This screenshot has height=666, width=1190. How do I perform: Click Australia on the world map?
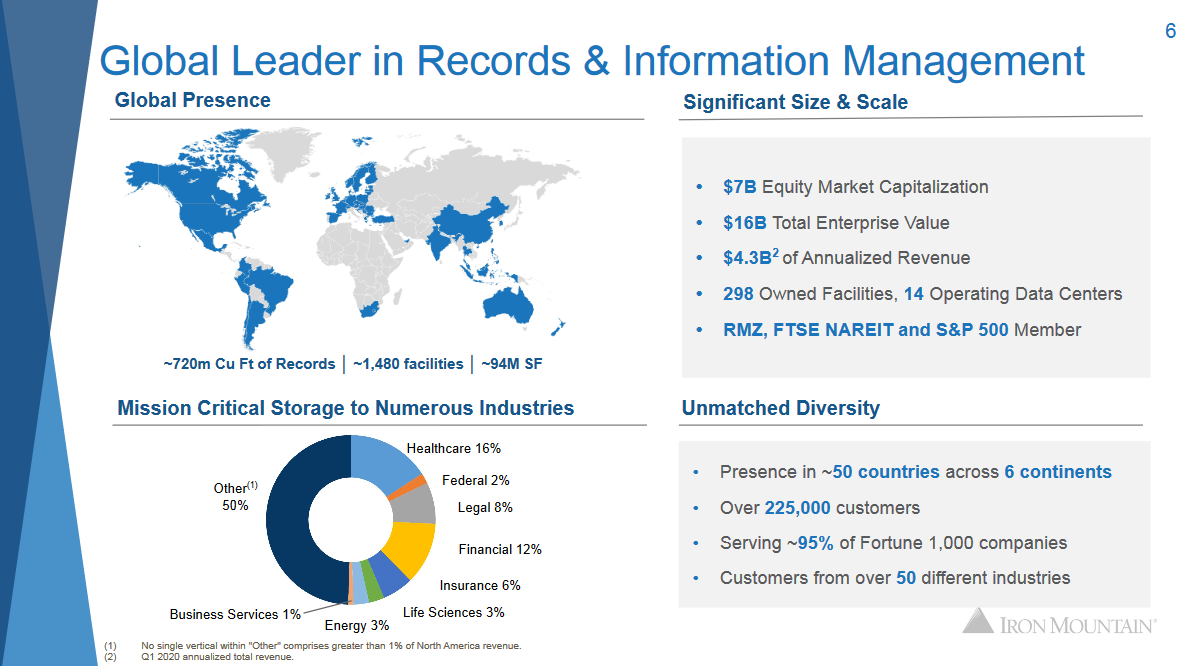click(x=508, y=305)
